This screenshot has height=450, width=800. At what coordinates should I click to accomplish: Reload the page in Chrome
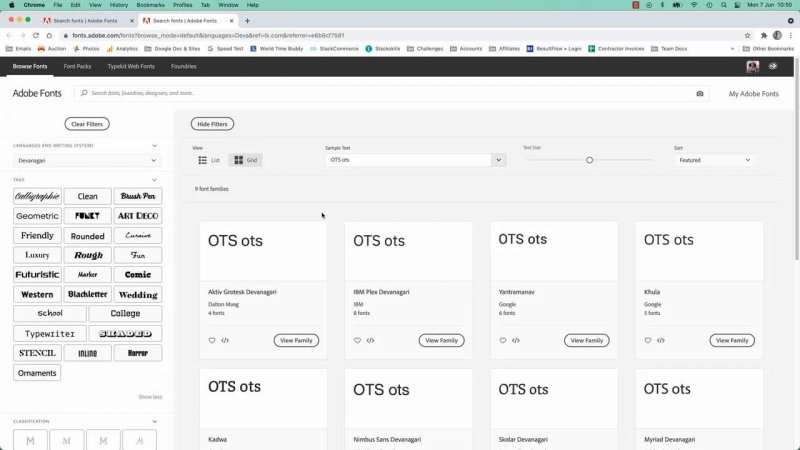pos(36,35)
